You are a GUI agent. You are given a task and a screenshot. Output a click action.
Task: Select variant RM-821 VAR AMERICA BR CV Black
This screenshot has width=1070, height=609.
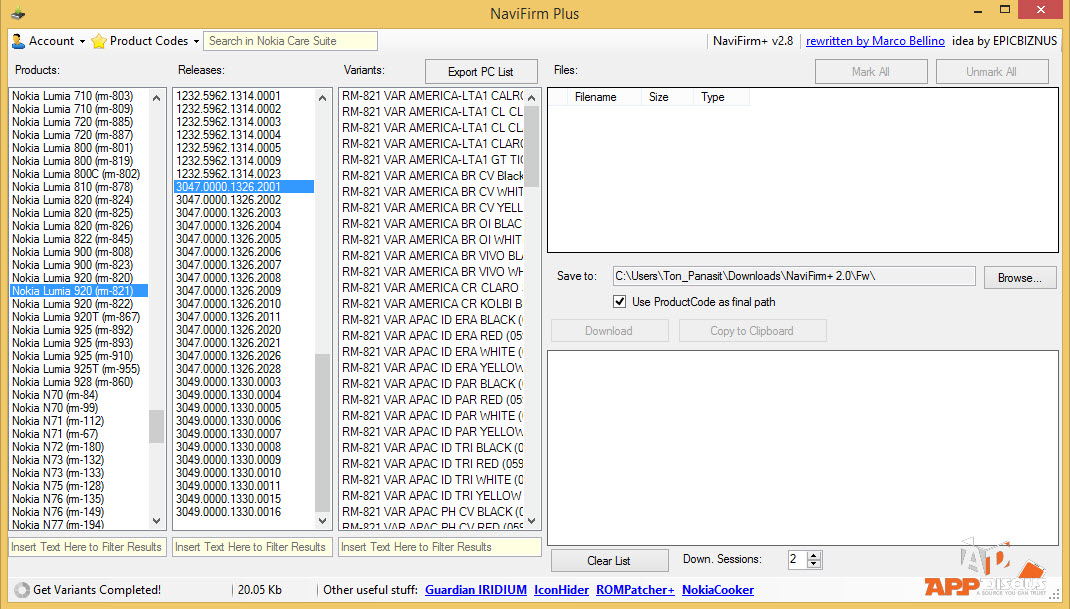(x=432, y=175)
